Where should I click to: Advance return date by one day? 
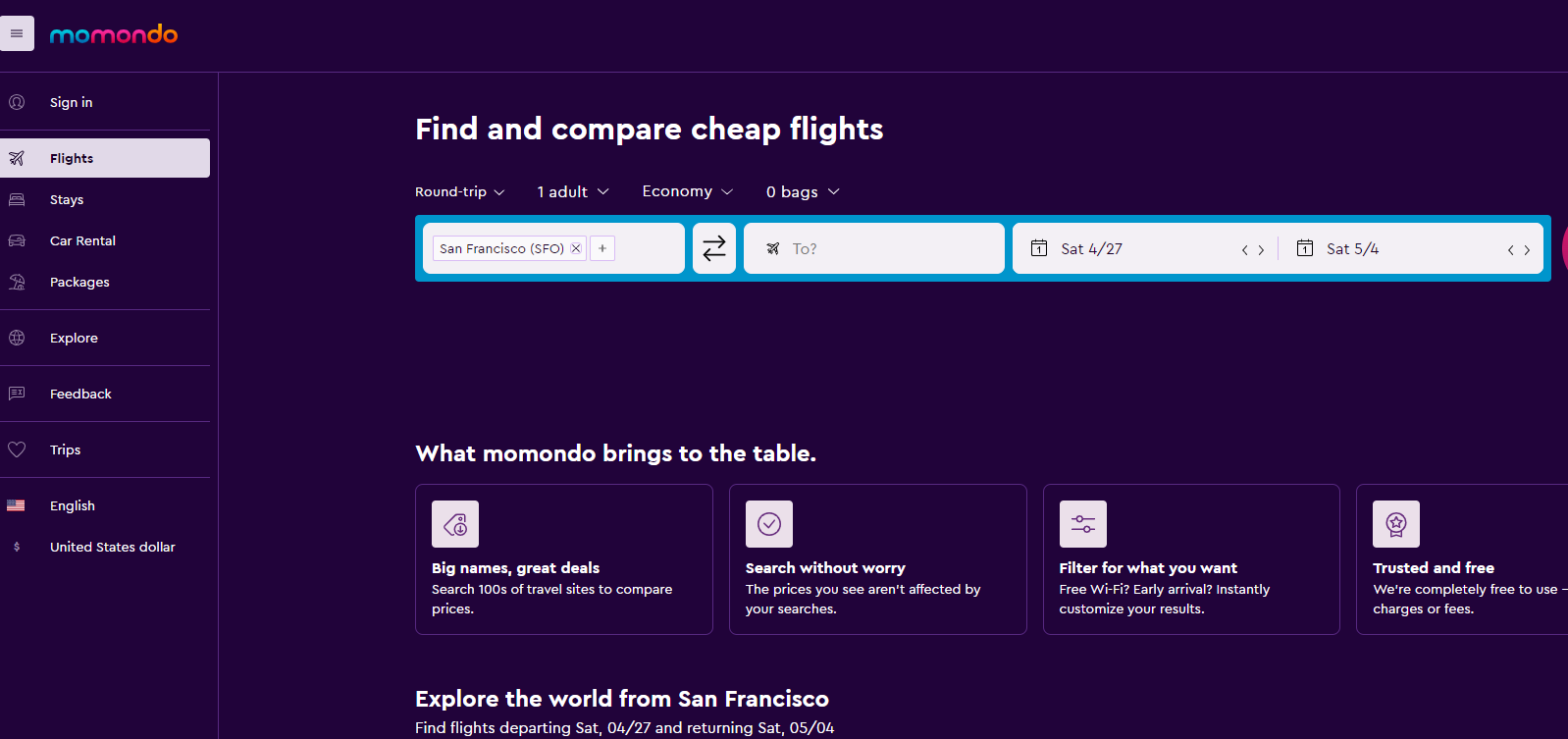[1527, 250]
